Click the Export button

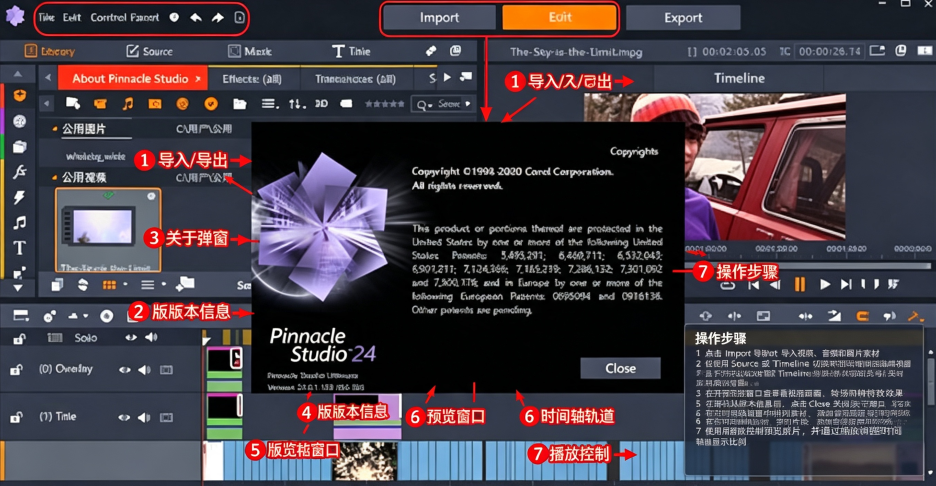tap(683, 18)
